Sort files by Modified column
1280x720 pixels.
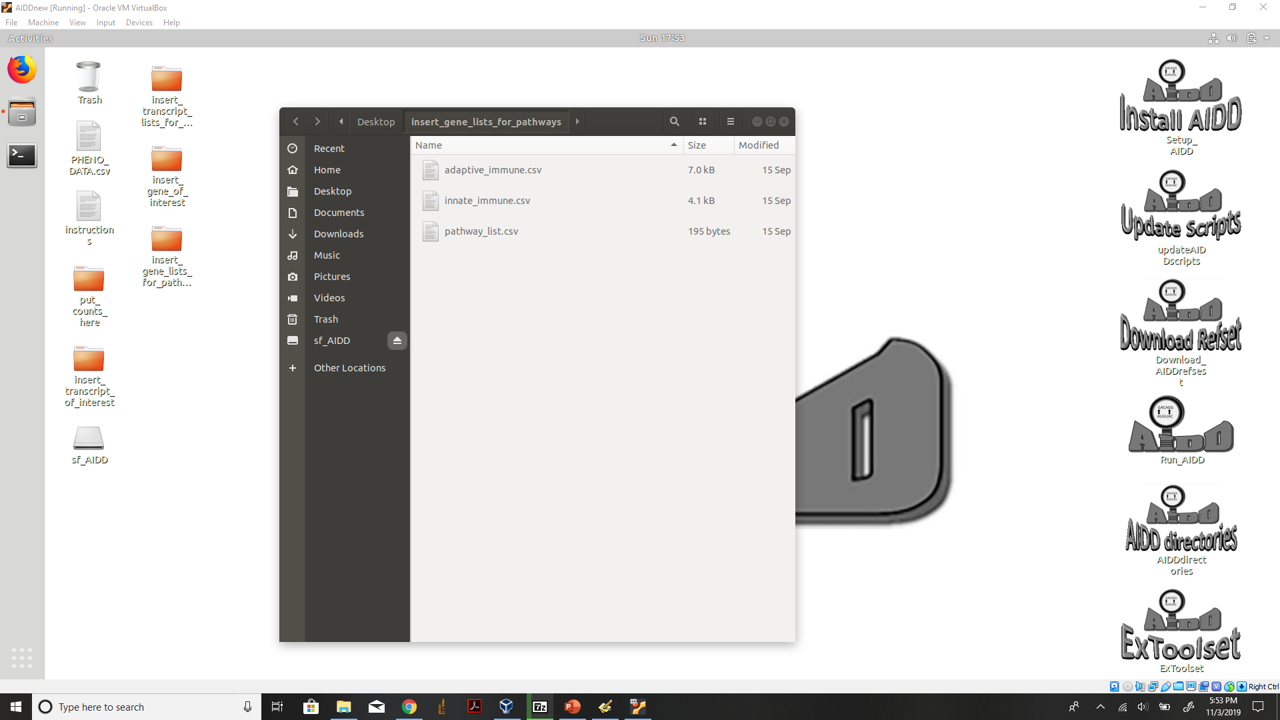point(764,145)
